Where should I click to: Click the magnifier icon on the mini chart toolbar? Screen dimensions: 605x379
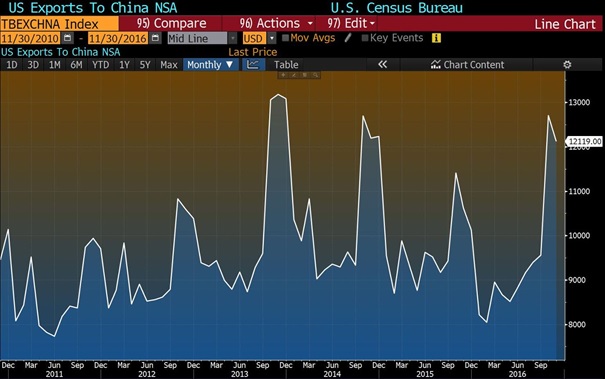click(315, 75)
